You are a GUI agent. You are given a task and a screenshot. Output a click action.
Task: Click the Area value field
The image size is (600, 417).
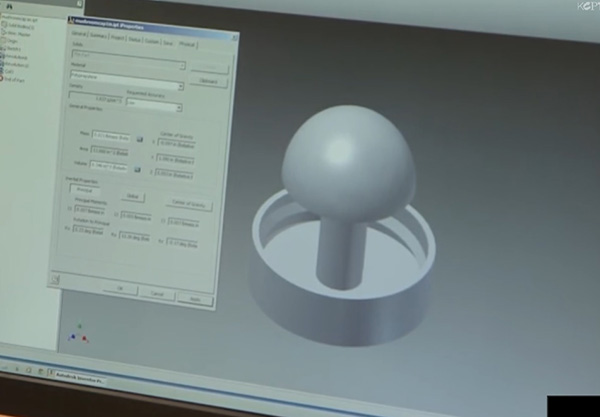tap(109, 151)
